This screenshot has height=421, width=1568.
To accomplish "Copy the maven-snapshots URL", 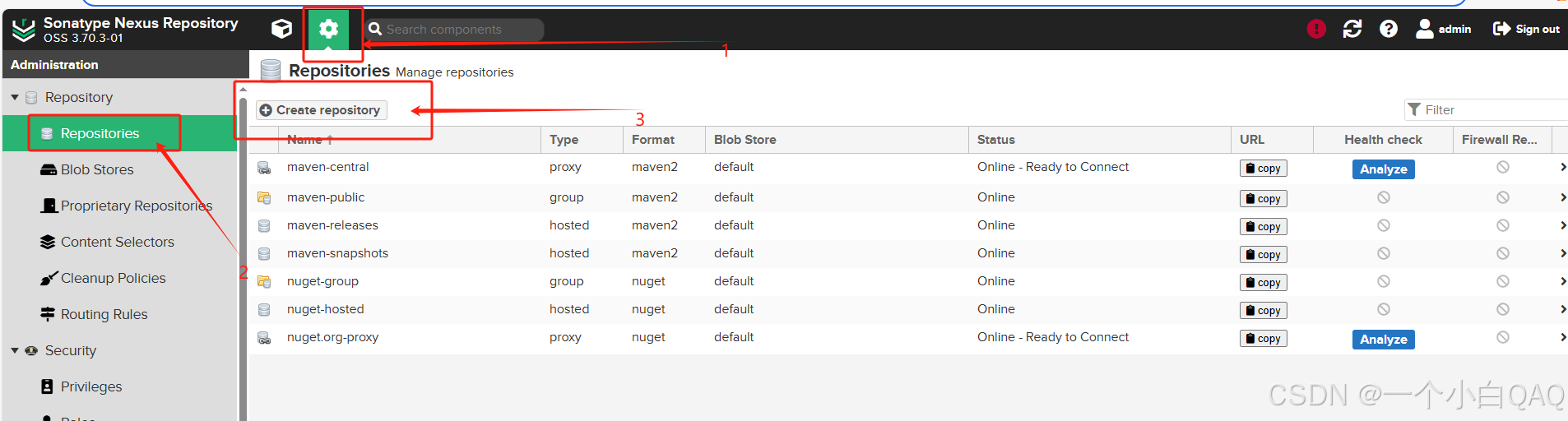I will (x=1263, y=254).
